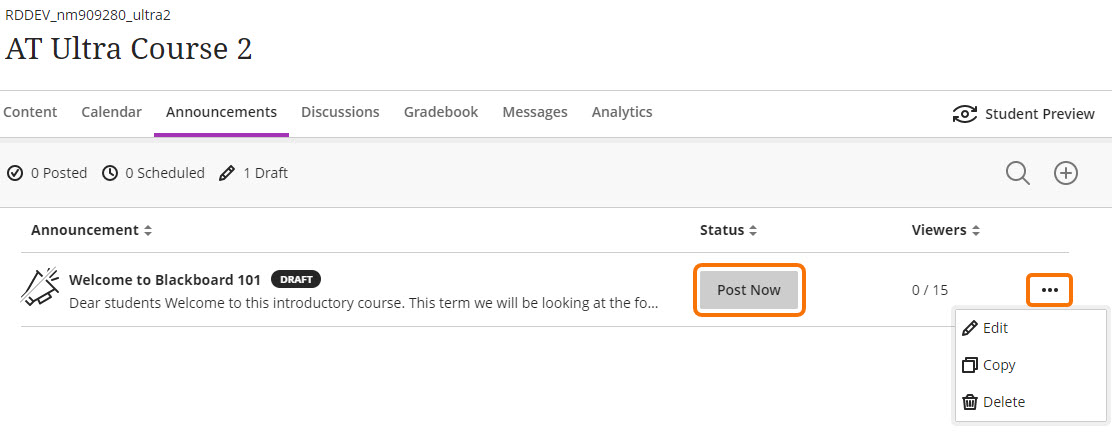Filter by the 1 Draft status
Viewport: 1112px width, 434px height.
(x=254, y=173)
